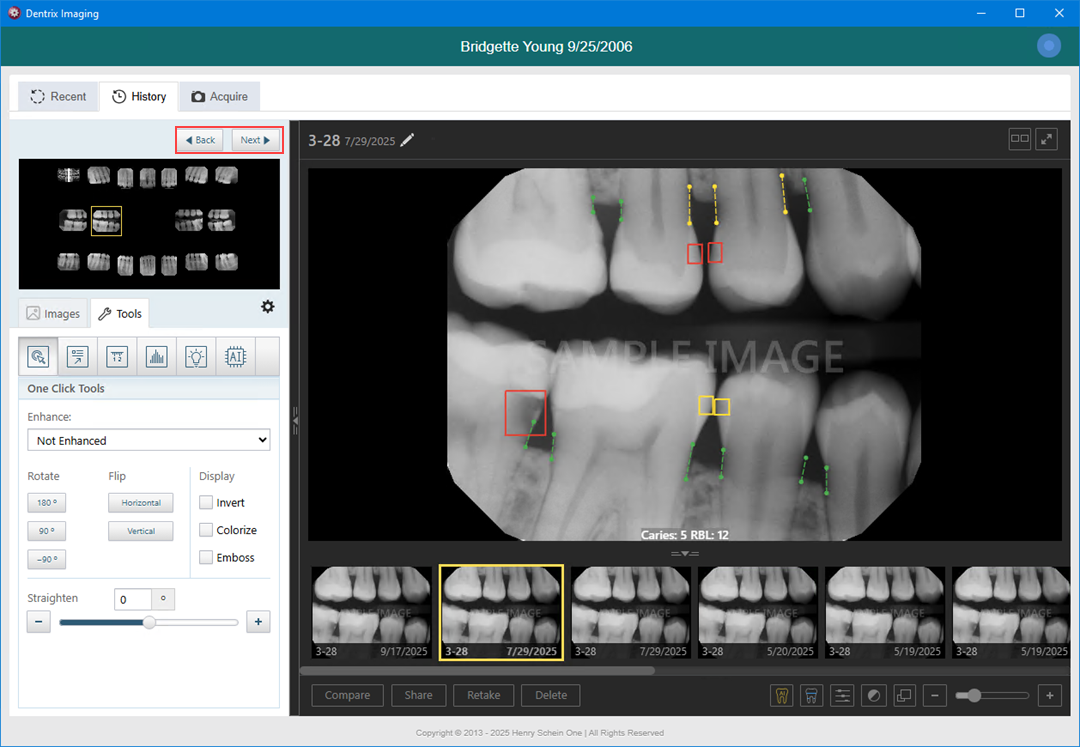The image size is (1080, 747).
Task: Click the Compare button
Action: click(x=347, y=695)
